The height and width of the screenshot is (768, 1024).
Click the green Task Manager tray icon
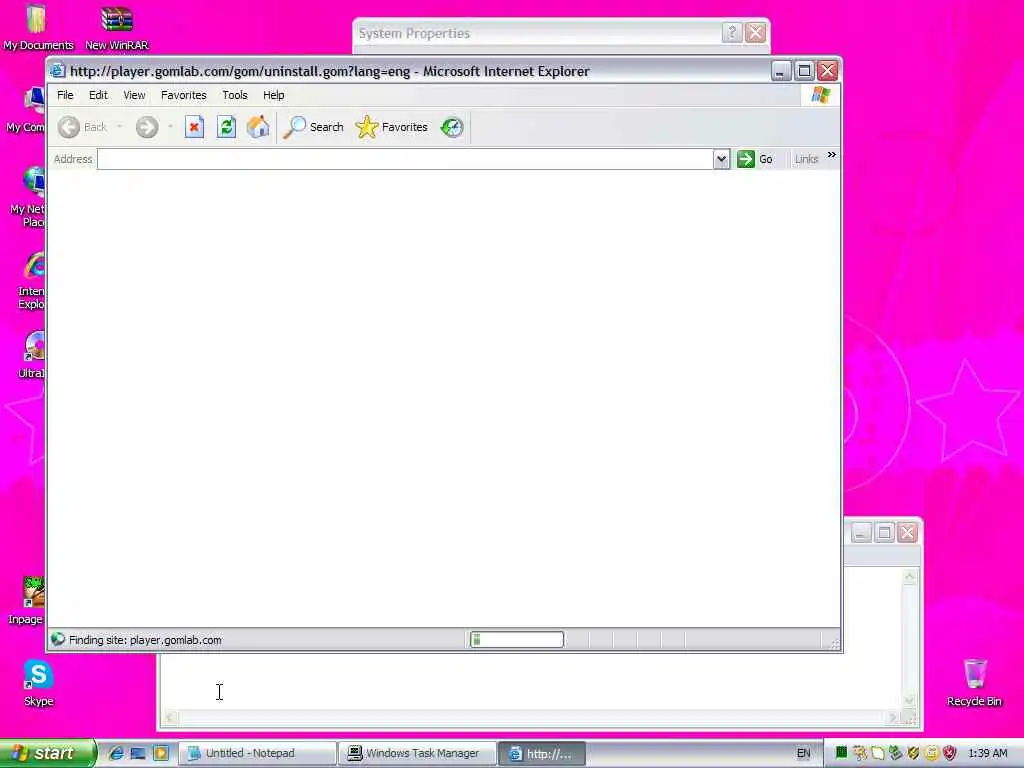point(841,753)
